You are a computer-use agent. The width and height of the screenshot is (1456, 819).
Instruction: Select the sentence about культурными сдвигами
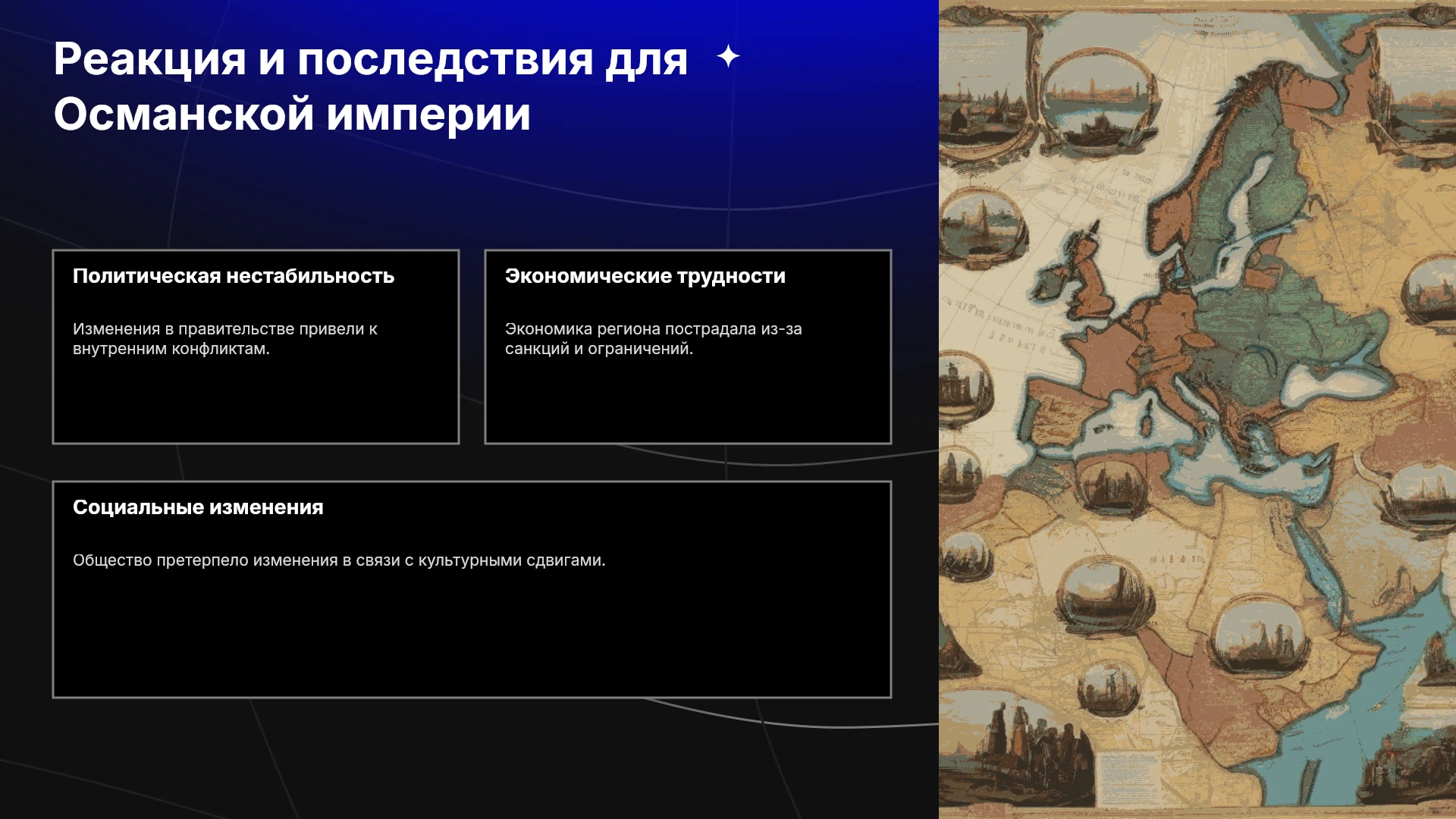[339, 560]
